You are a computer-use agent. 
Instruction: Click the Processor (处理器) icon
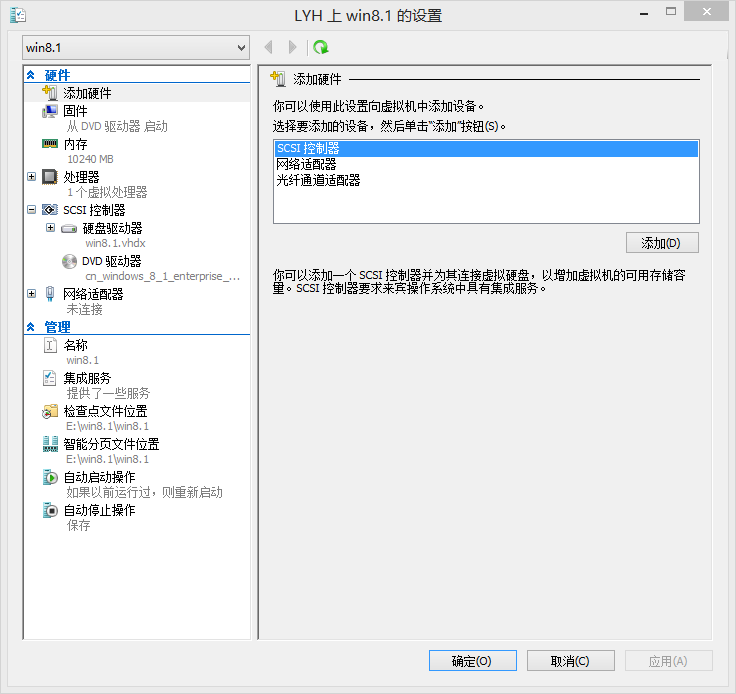pyautogui.click(x=50, y=177)
